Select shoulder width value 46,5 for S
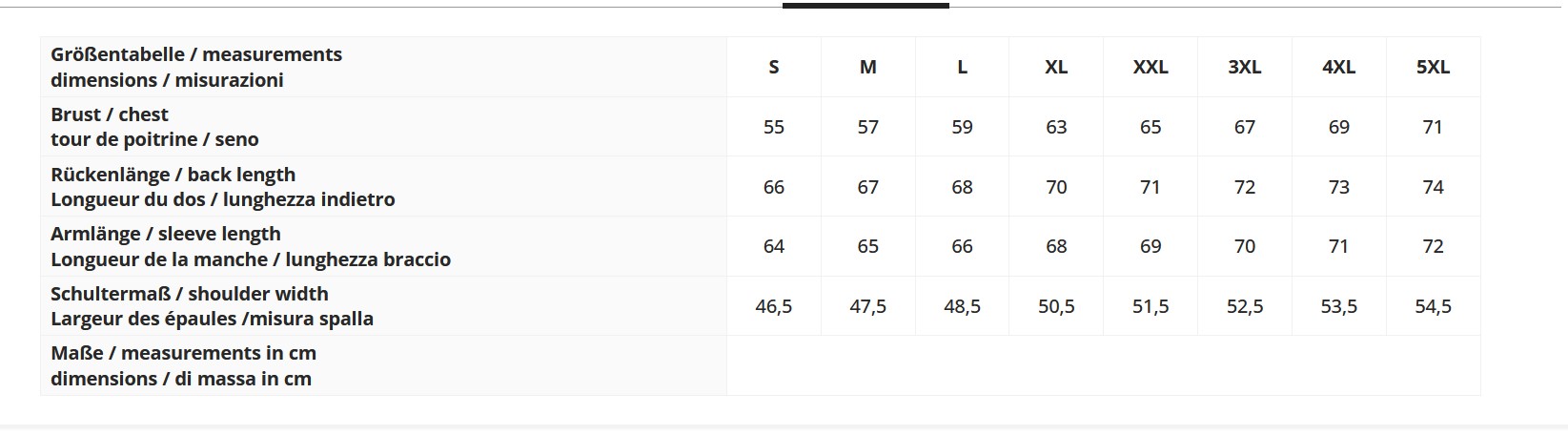Screen dimensions: 1568x435 (x=773, y=306)
